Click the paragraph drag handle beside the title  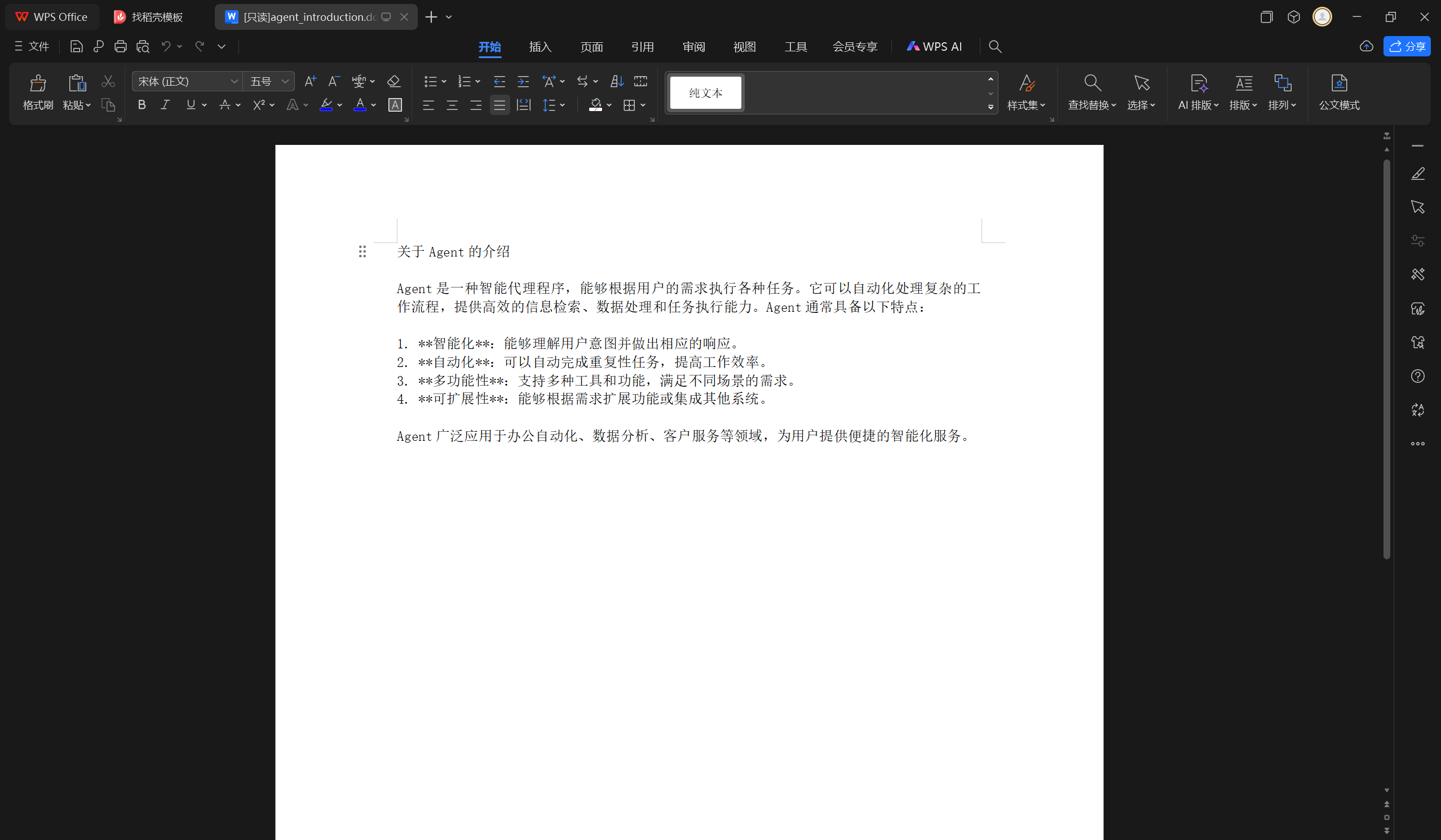pos(362,251)
